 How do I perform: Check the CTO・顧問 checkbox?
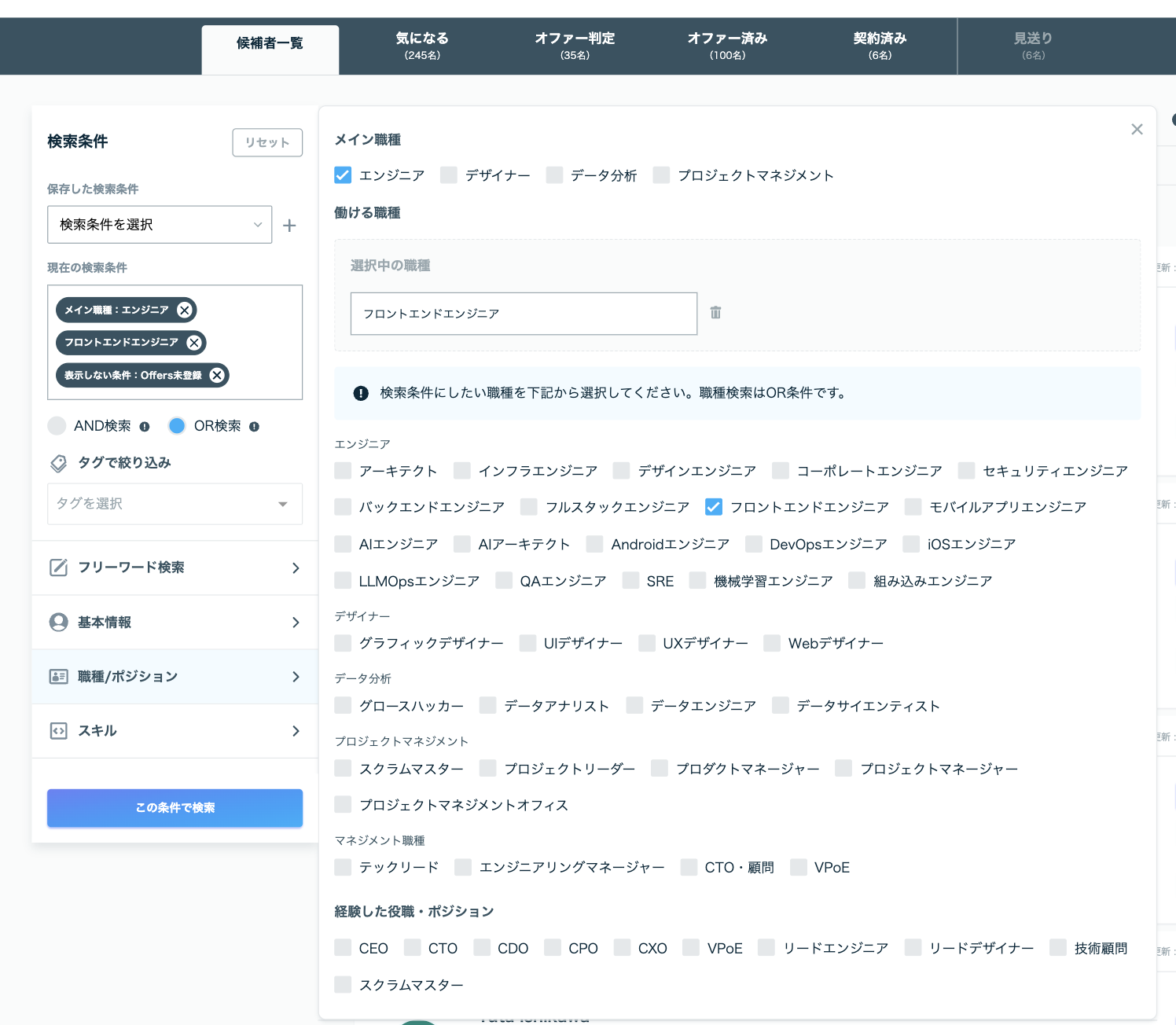click(x=689, y=867)
